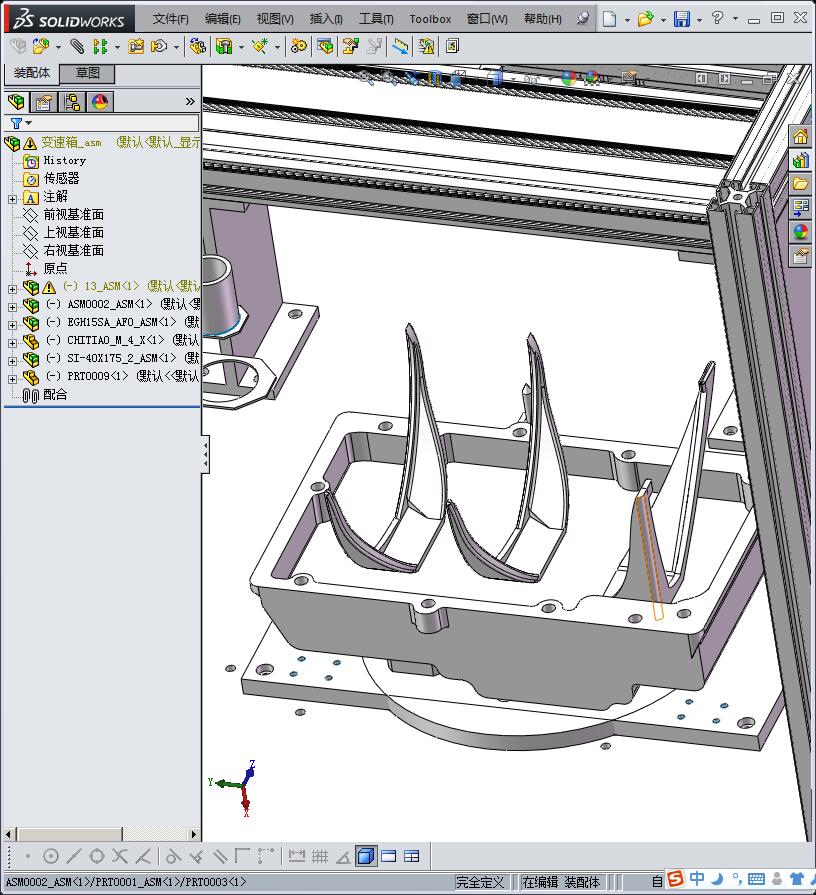
Task: Click the Interference Detection icon
Action: 400,46
